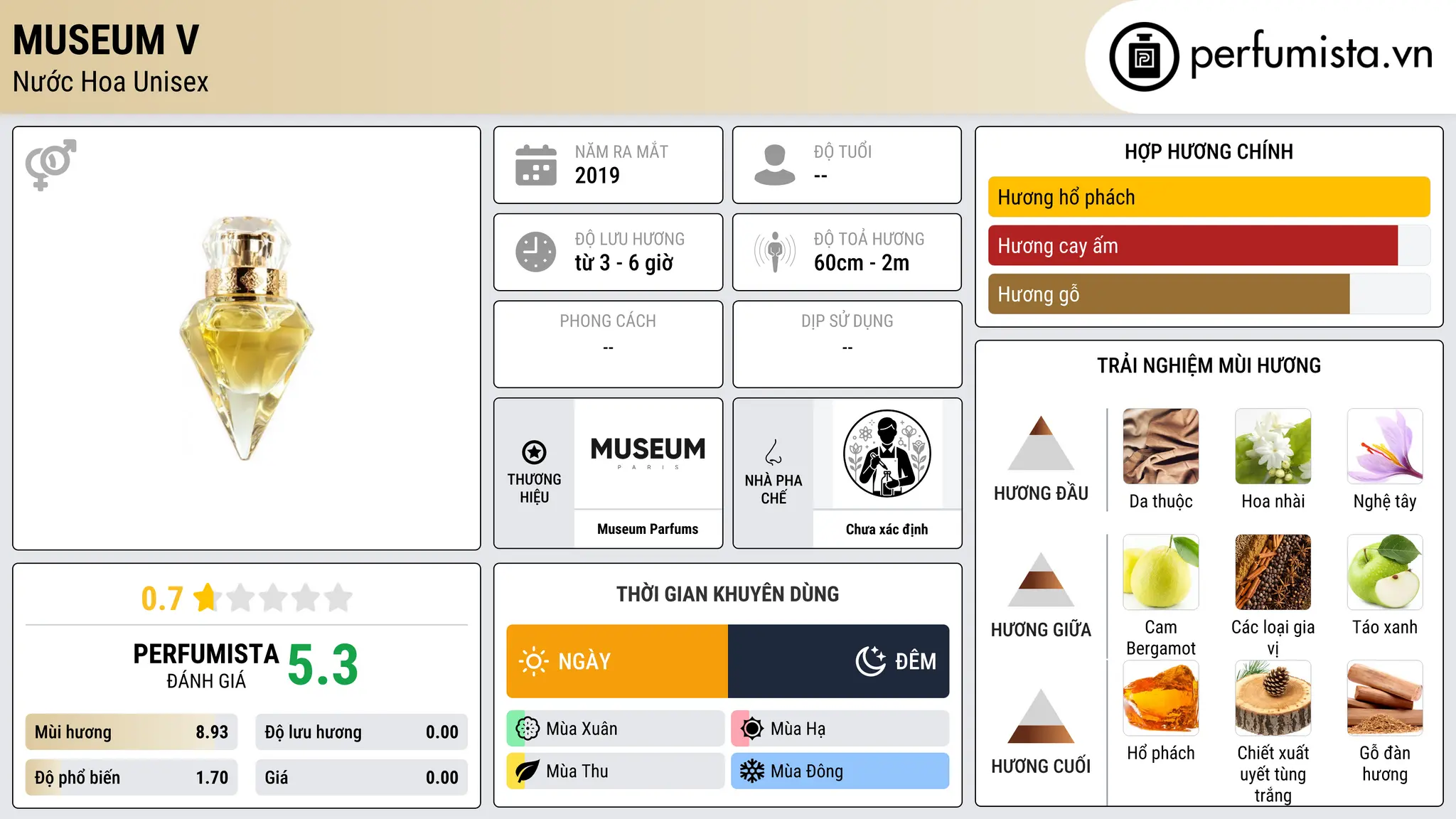
Task: Open the Chiết xuất tuyết tùng trắng image
Action: (1273, 698)
